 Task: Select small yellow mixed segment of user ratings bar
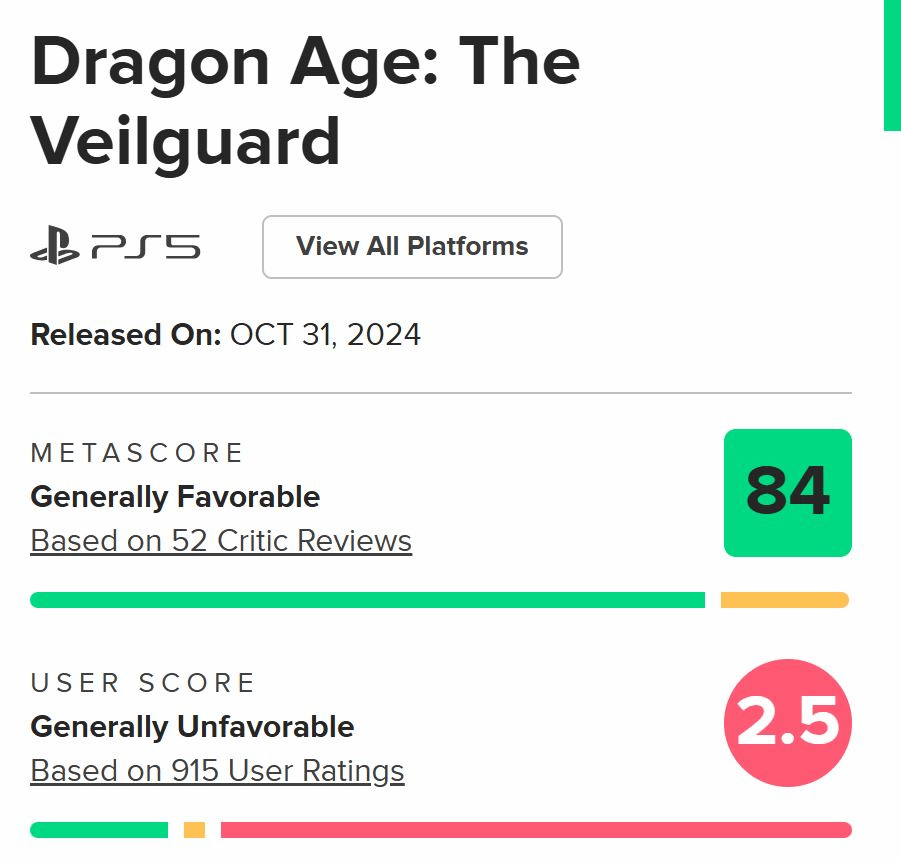point(194,830)
